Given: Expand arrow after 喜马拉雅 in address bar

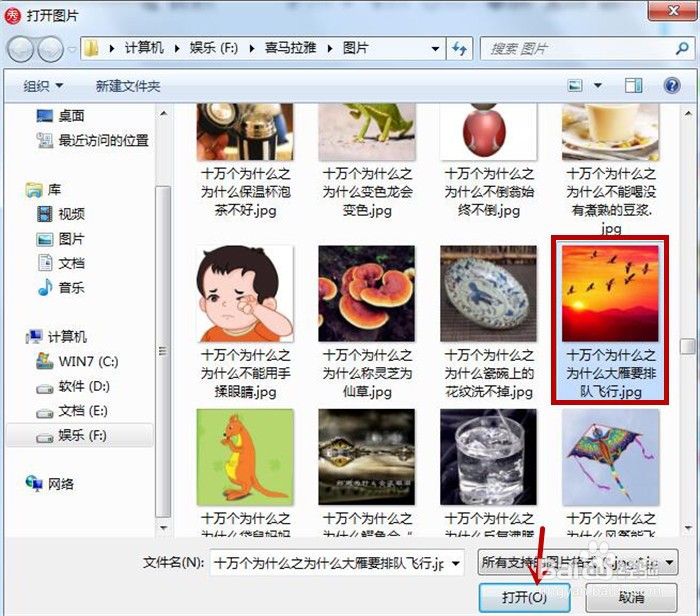Looking at the screenshot, I should tap(330, 49).
